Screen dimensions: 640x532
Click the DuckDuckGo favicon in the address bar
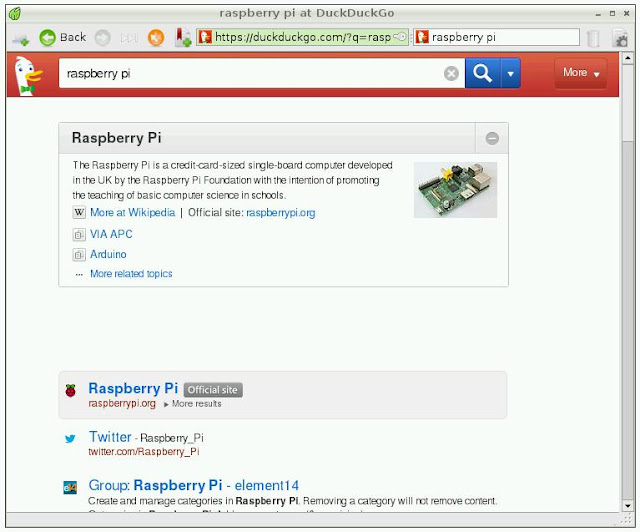pyautogui.click(x=205, y=37)
